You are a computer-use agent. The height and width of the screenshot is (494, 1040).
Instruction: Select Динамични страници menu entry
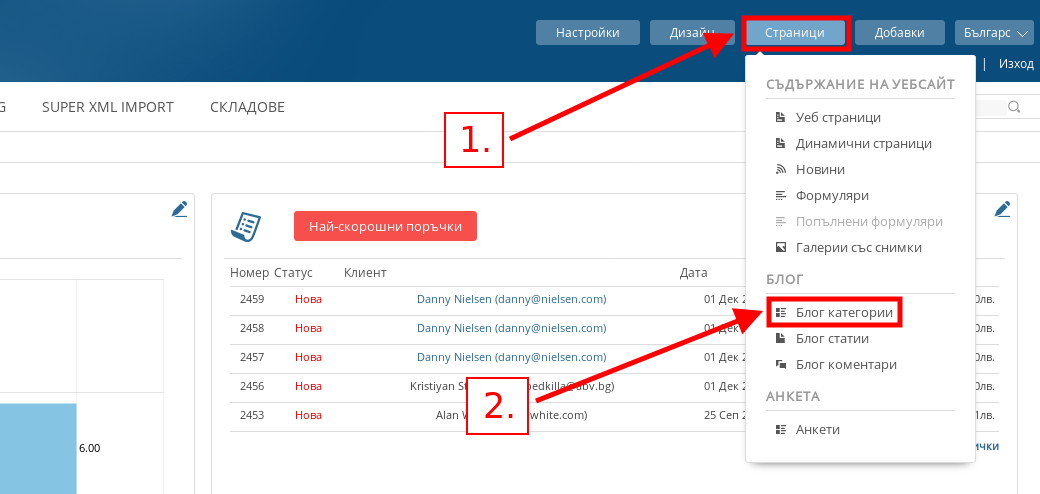[x=863, y=143]
